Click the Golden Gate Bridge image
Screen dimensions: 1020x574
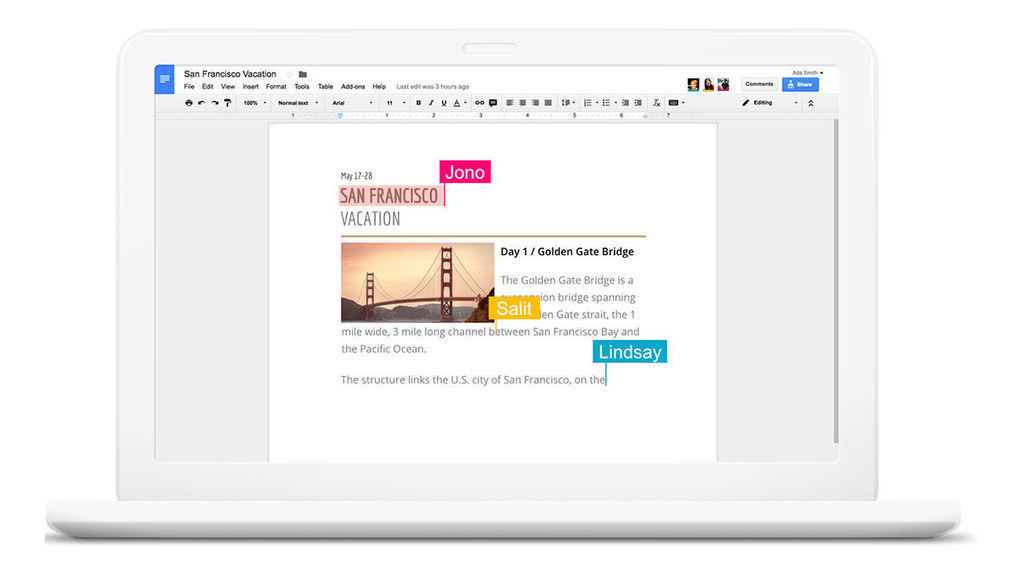[x=417, y=282]
